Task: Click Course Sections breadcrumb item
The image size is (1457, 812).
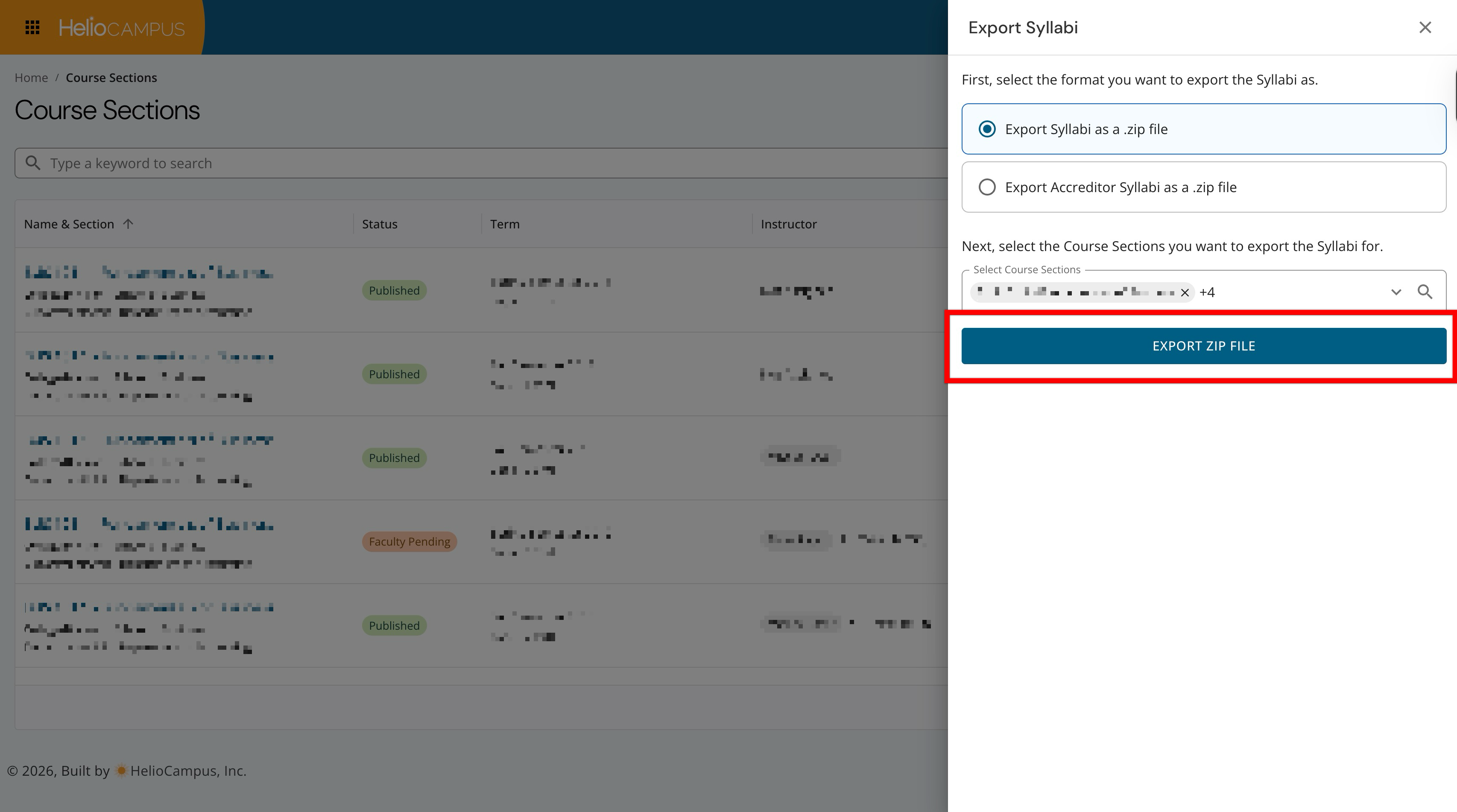Action: 111,78
